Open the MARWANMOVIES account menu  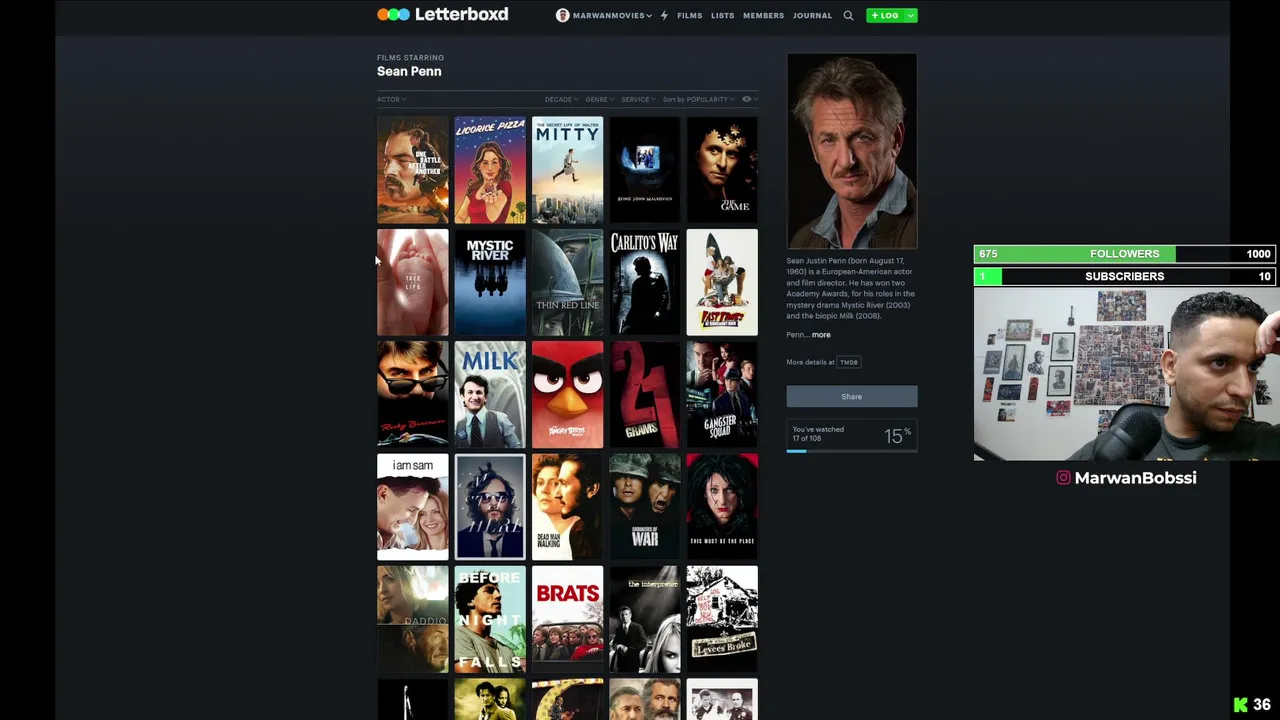pos(611,15)
